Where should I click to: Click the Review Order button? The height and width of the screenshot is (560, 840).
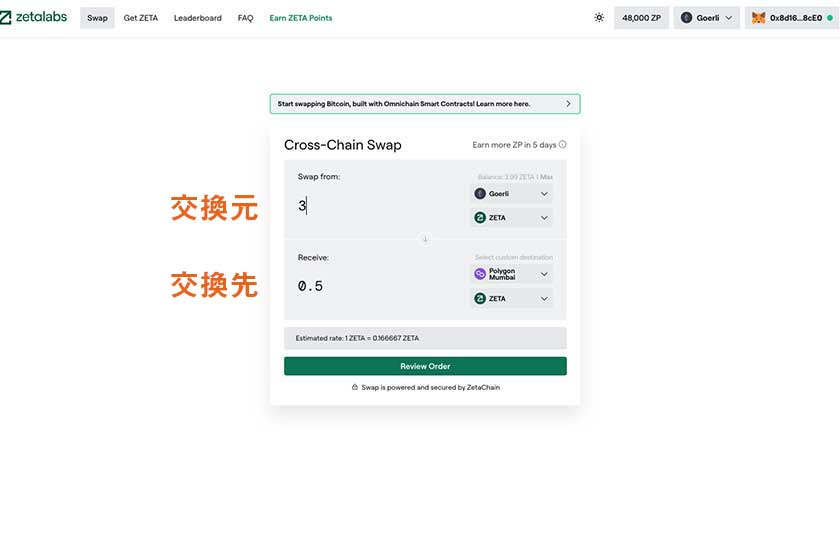425,366
